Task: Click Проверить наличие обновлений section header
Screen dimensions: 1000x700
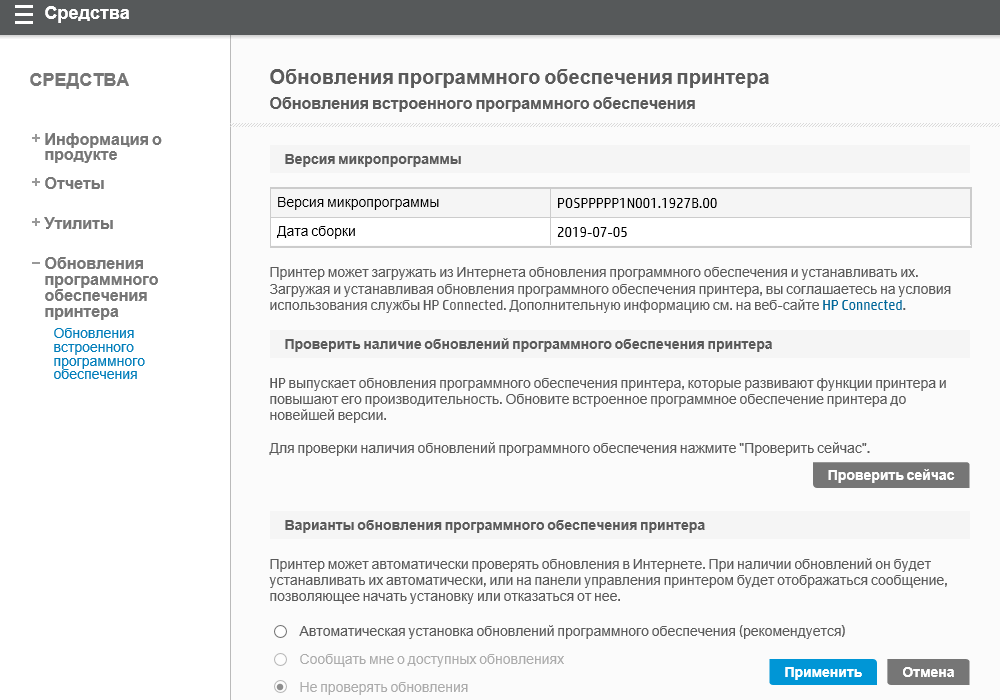Action: [528, 344]
